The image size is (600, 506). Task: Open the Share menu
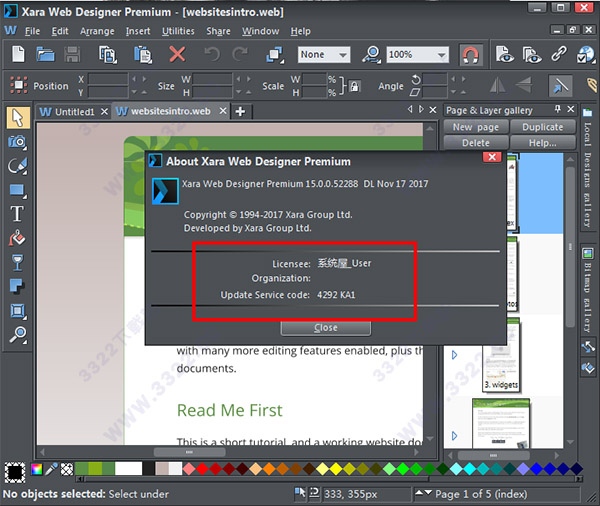point(218,31)
